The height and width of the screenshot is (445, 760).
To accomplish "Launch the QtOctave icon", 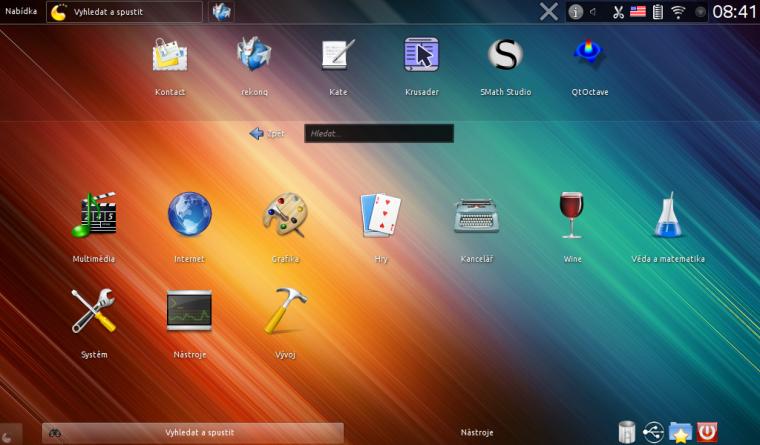I will pos(589,54).
